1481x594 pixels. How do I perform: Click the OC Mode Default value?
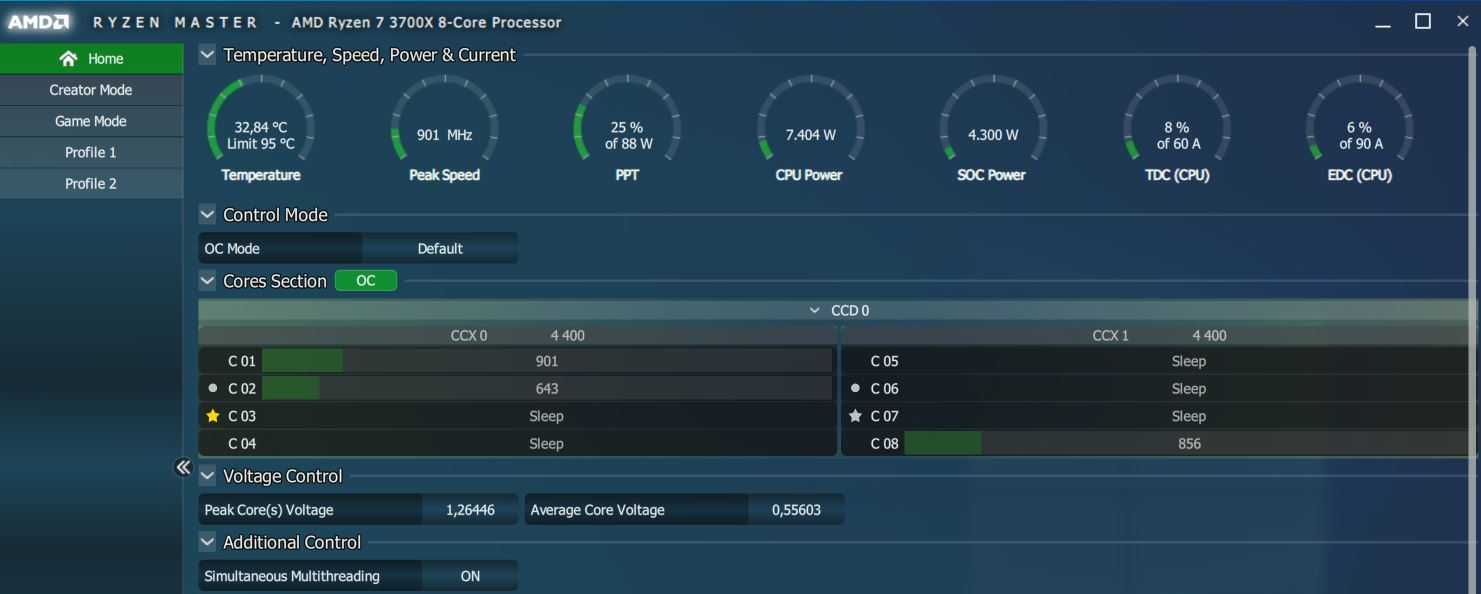[x=440, y=249]
